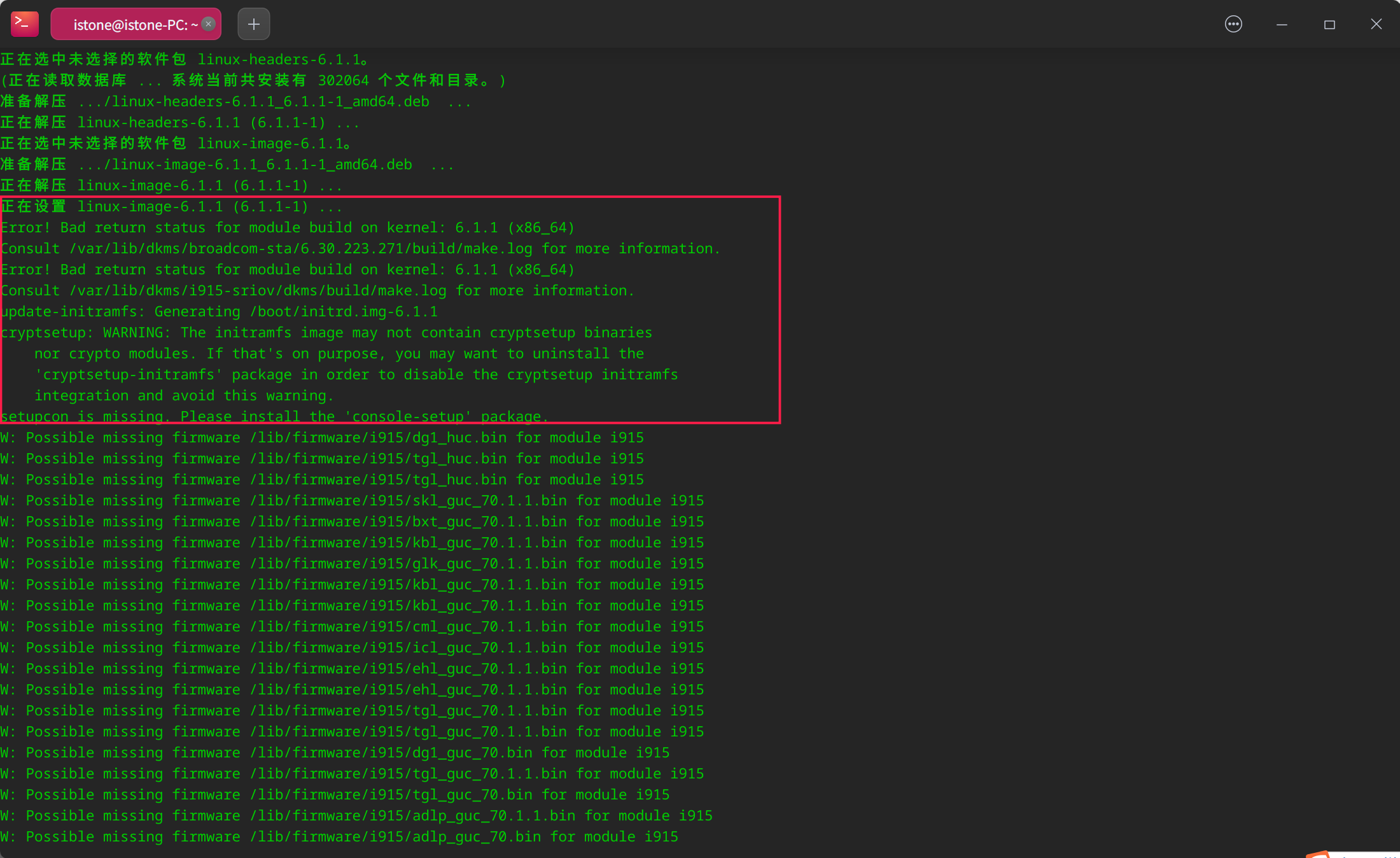Click the dg1_huc.bin firmware path
This screenshot has height=858, width=1400.
[x=378, y=438]
